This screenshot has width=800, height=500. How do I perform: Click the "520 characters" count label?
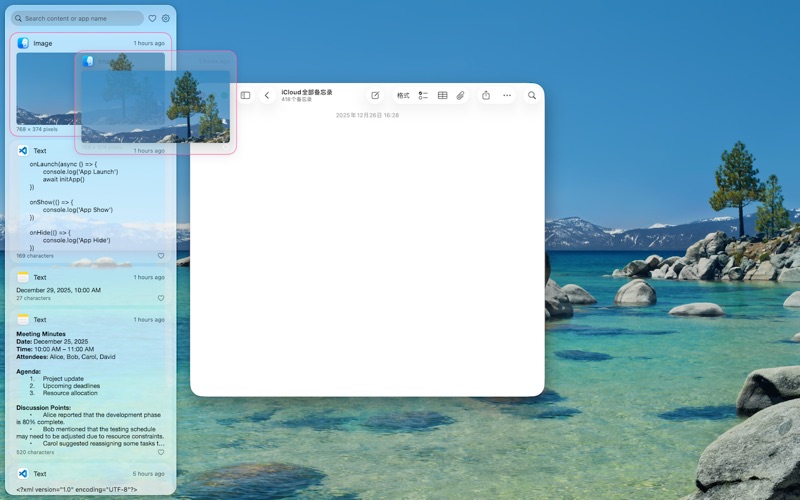(35, 452)
